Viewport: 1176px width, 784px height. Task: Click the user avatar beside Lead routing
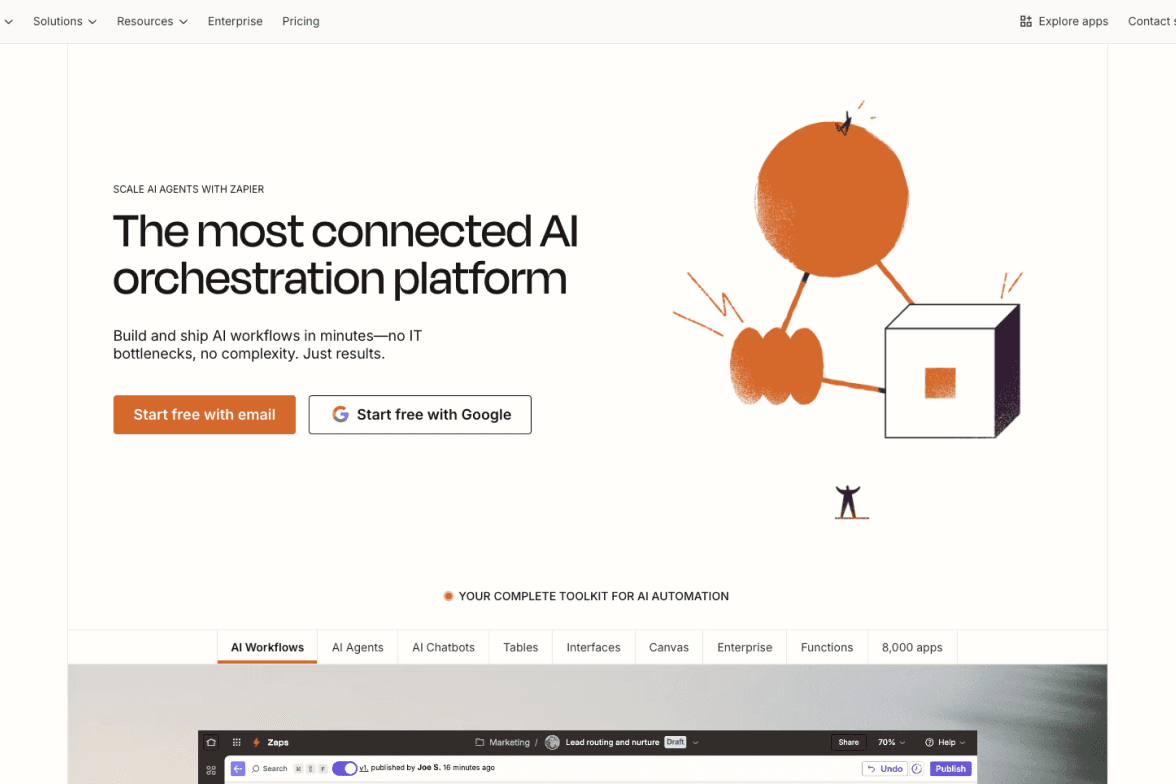553,743
